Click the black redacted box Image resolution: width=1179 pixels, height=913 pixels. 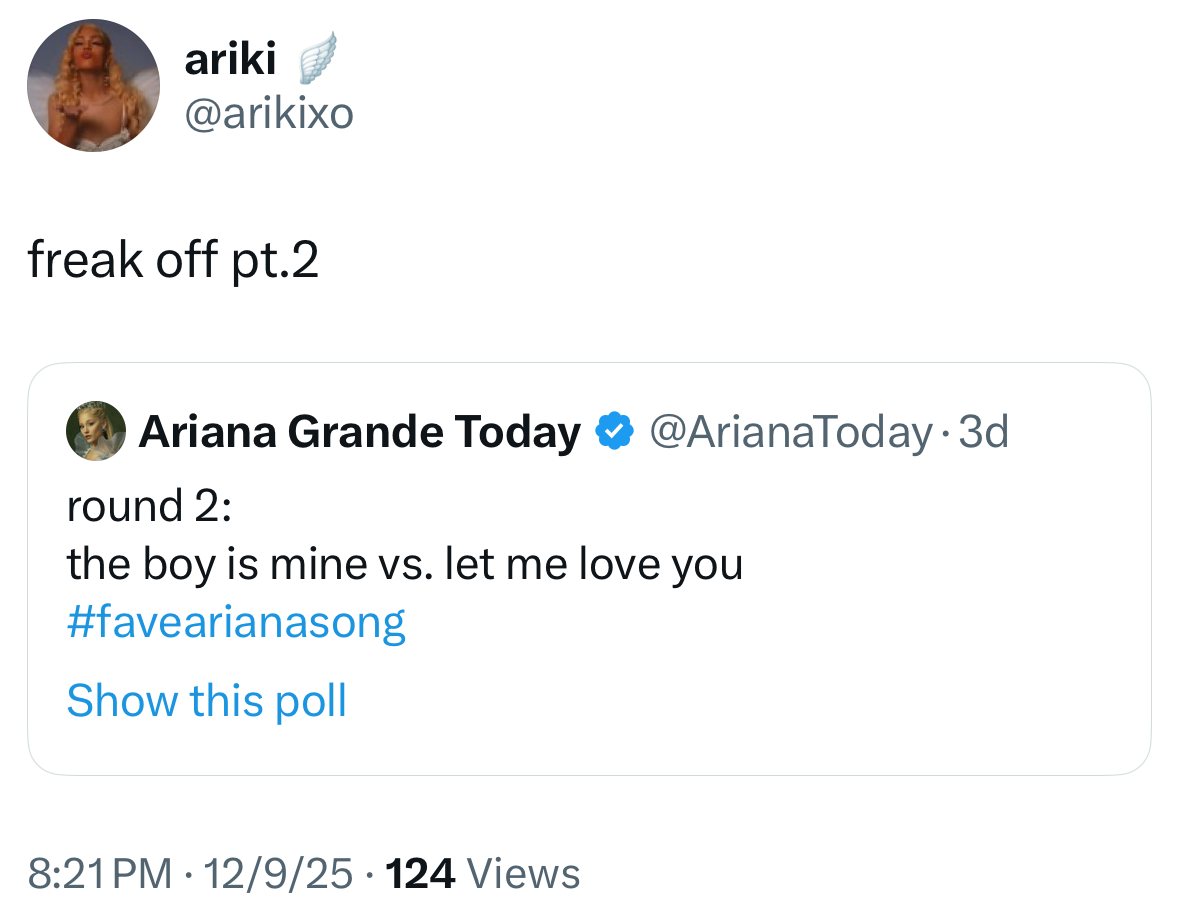[1031, 58]
